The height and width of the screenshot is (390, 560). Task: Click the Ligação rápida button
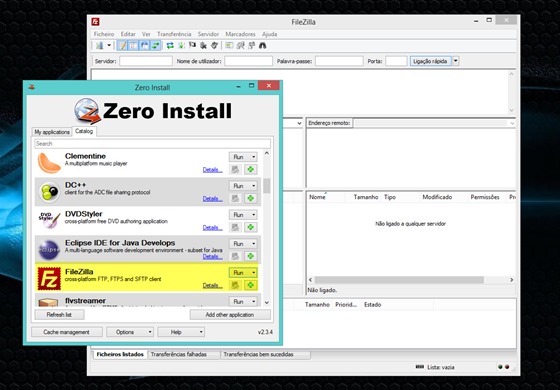coord(430,61)
